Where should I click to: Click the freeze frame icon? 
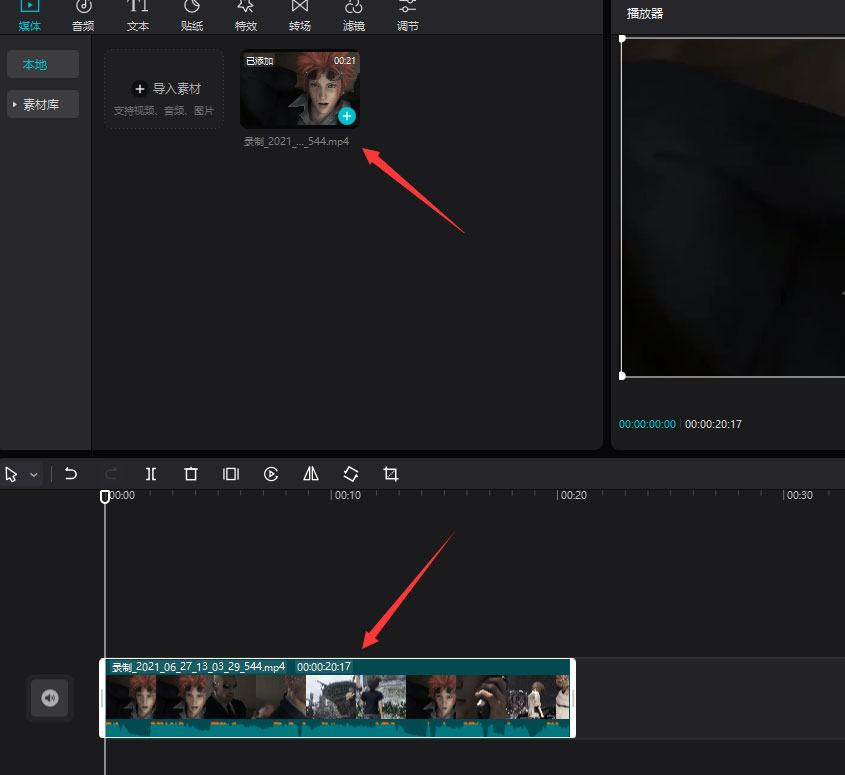(231, 474)
